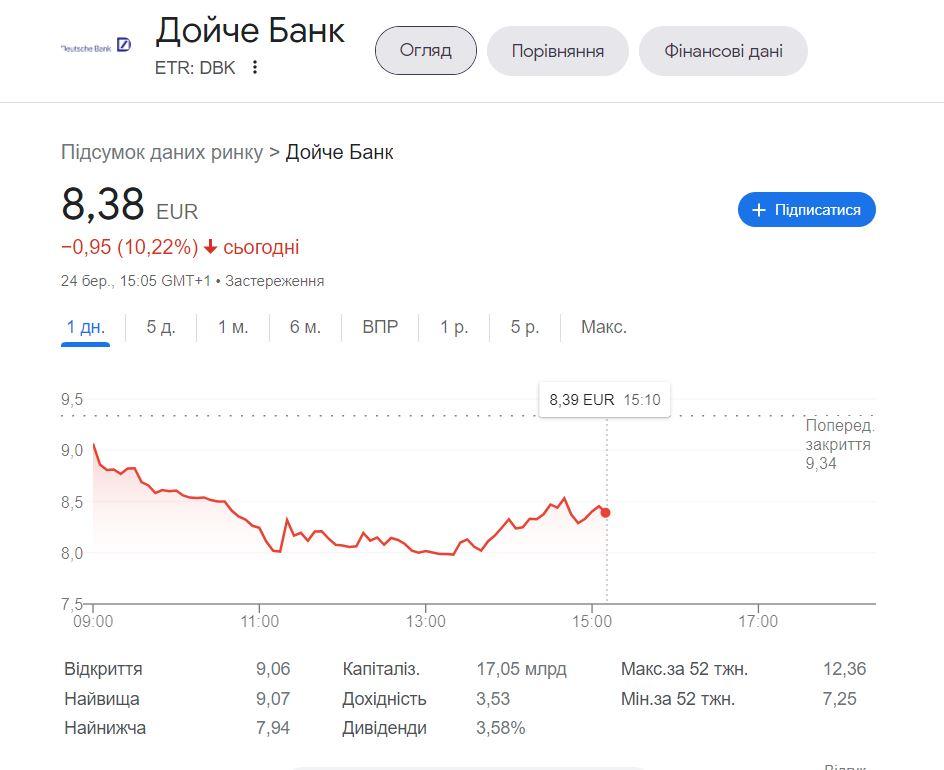The image size is (944, 770).
Task: Follow the stock with Підписатися button
Action: coord(806,210)
